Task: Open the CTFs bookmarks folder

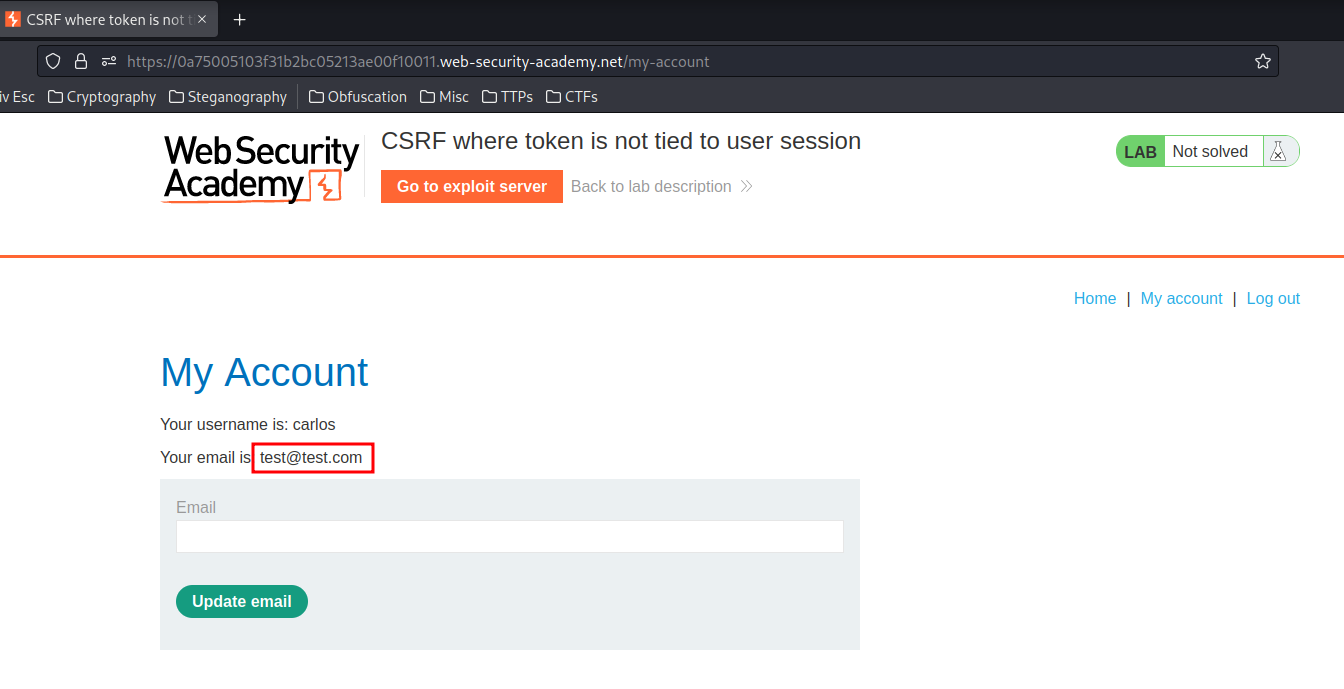Action: tap(572, 97)
